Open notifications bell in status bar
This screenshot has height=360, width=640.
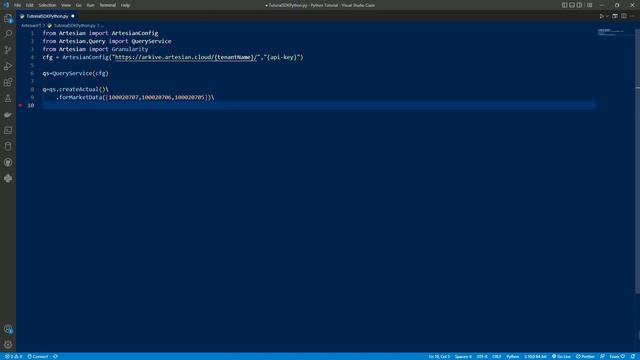pos(633,356)
